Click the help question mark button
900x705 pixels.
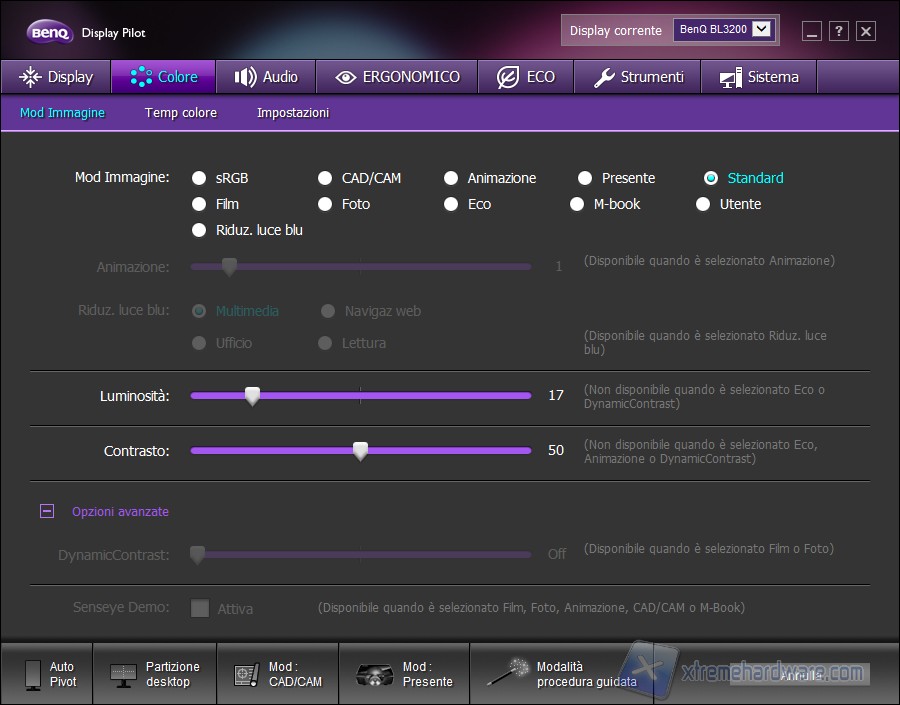(x=839, y=31)
